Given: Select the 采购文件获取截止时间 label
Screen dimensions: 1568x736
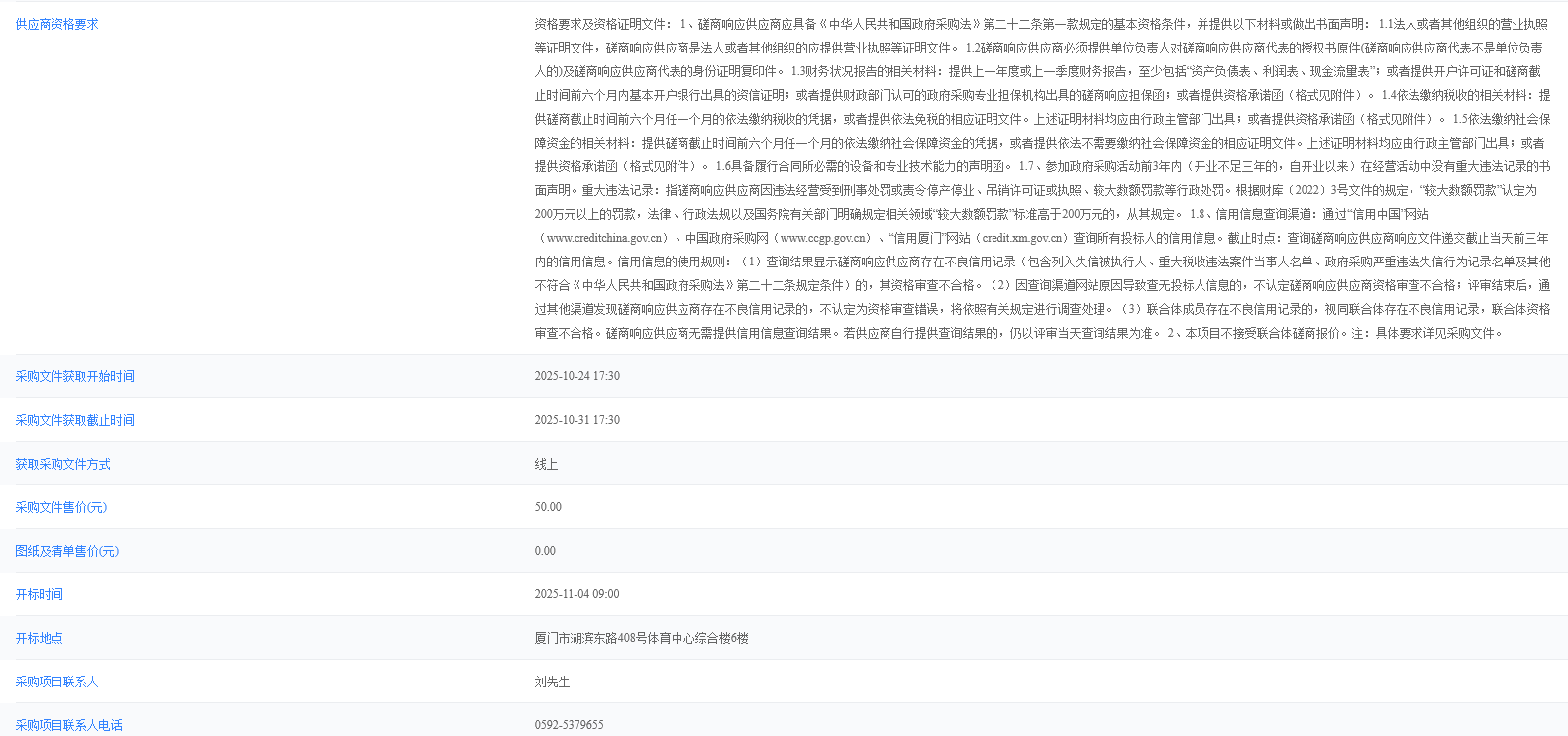Looking at the screenshot, I should [x=74, y=420].
